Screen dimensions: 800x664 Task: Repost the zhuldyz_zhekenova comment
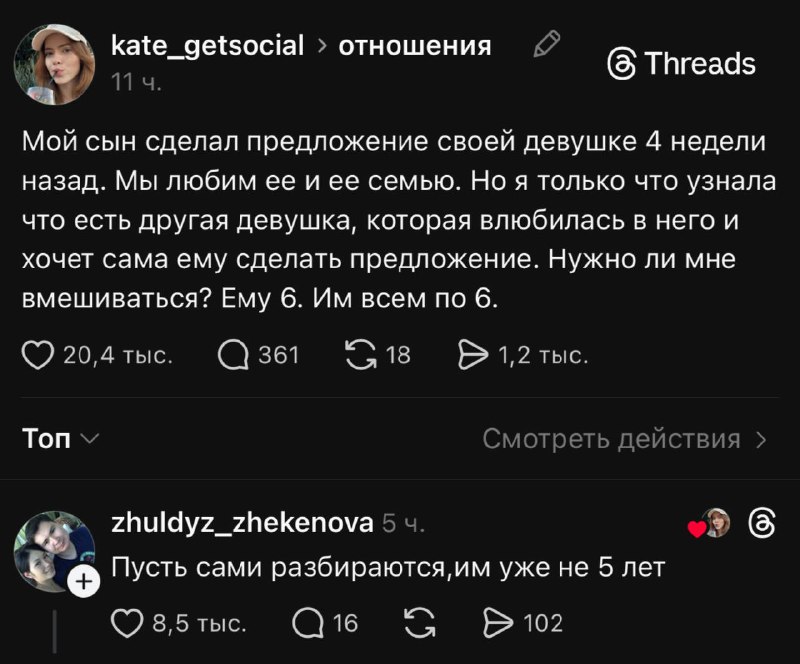point(419,623)
